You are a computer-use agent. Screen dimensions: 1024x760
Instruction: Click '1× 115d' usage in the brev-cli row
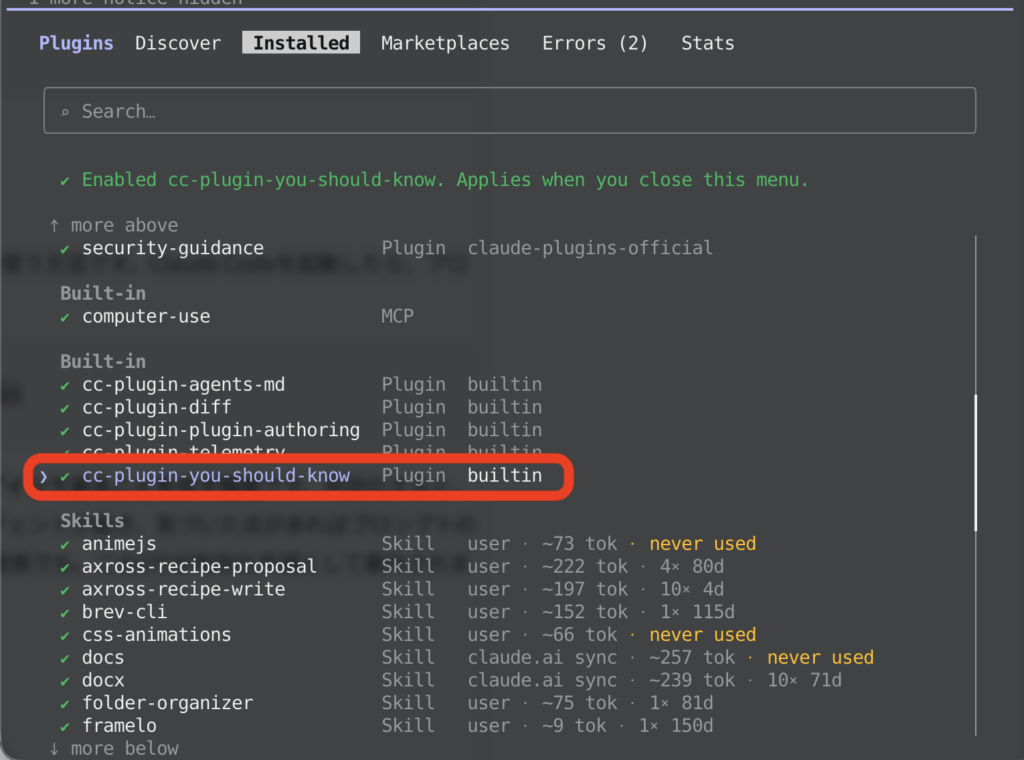pos(697,612)
